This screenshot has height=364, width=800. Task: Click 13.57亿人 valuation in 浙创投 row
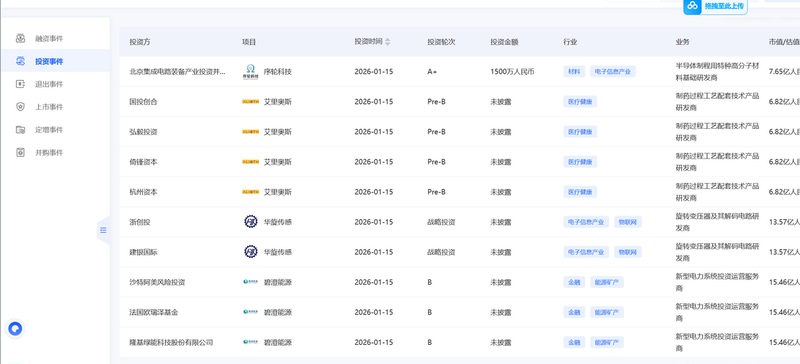[784, 222]
